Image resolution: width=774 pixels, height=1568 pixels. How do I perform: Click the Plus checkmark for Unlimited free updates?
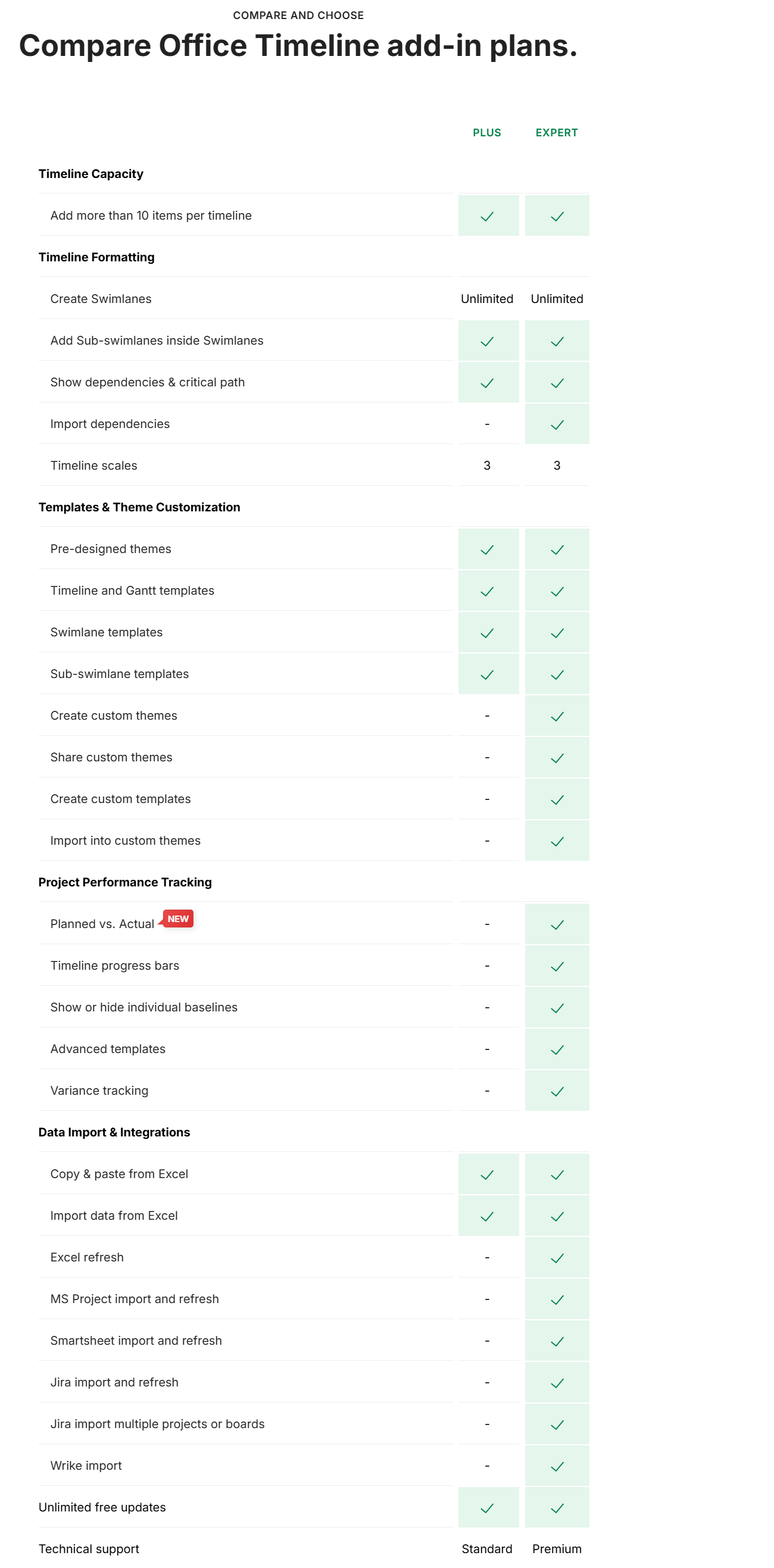tap(486, 1508)
